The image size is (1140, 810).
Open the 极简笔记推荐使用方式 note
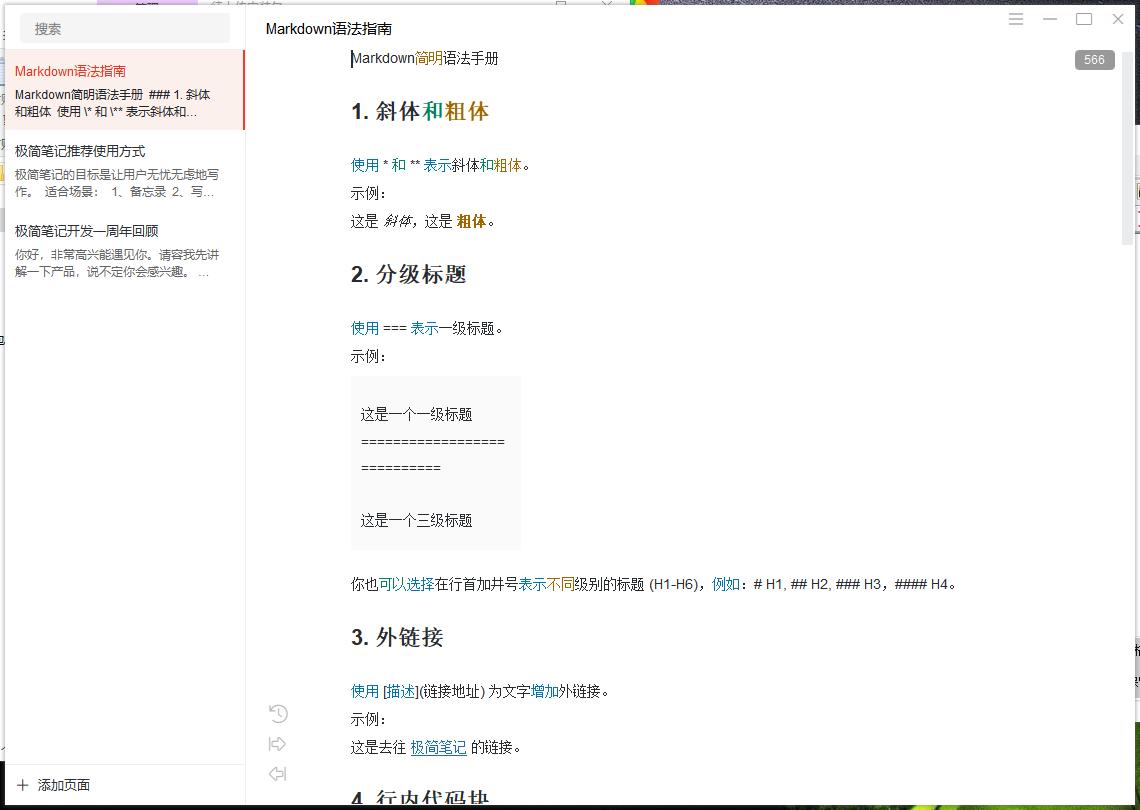(x=124, y=171)
